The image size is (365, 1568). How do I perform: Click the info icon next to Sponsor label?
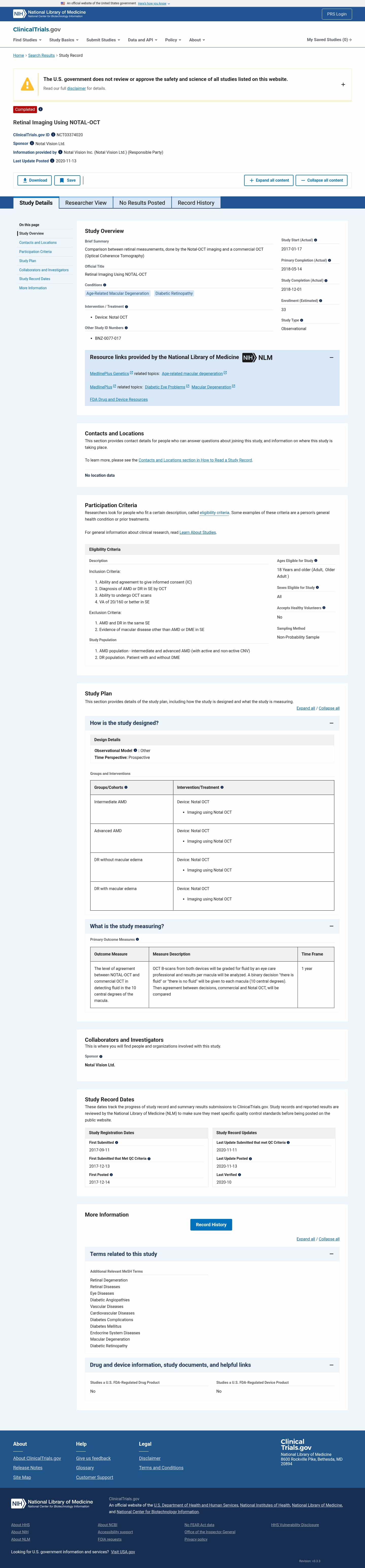[32, 144]
